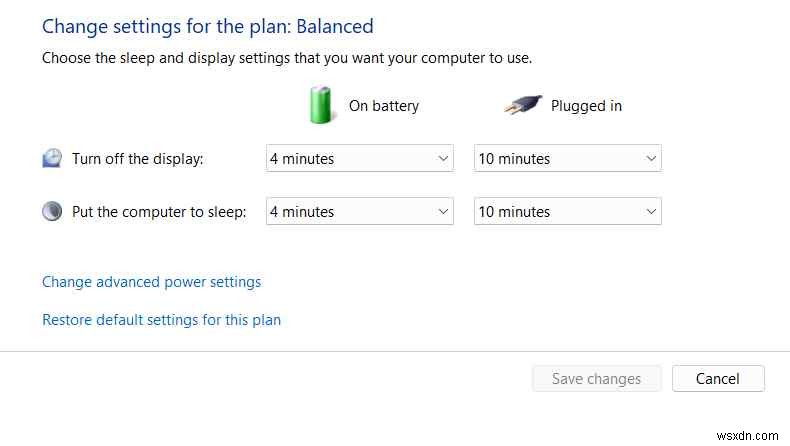Image resolution: width=790 pixels, height=446 pixels.
Task: Click the "Change settings for the plan: Balanced" heading
Action: pyautogui.click(x=208, y=26)
